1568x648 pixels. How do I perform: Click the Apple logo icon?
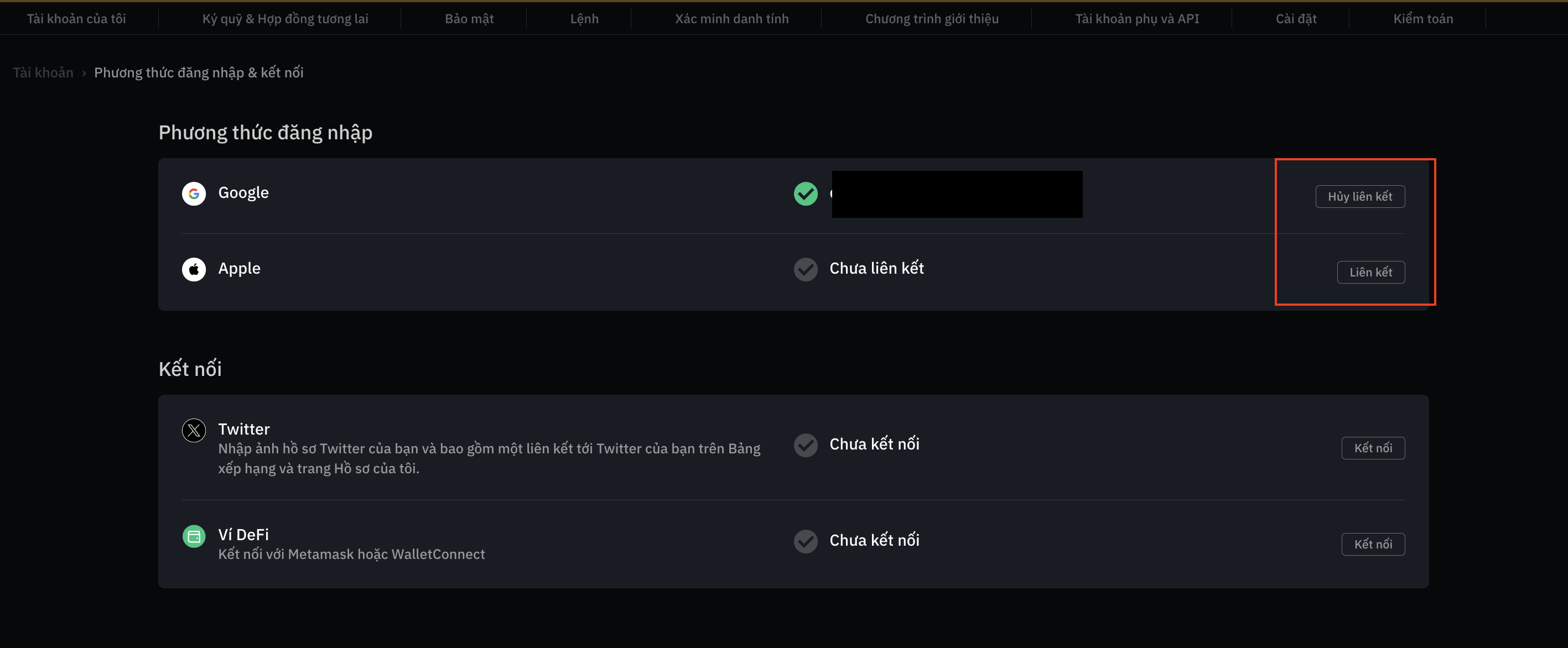(x=194, y=269)
